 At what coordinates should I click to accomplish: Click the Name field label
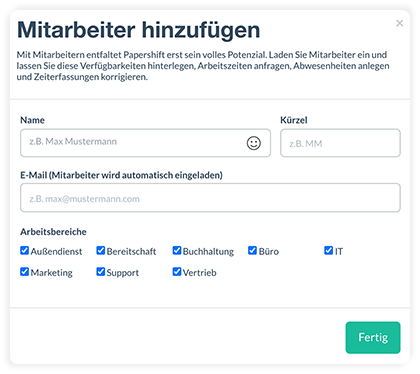[32, 120]
